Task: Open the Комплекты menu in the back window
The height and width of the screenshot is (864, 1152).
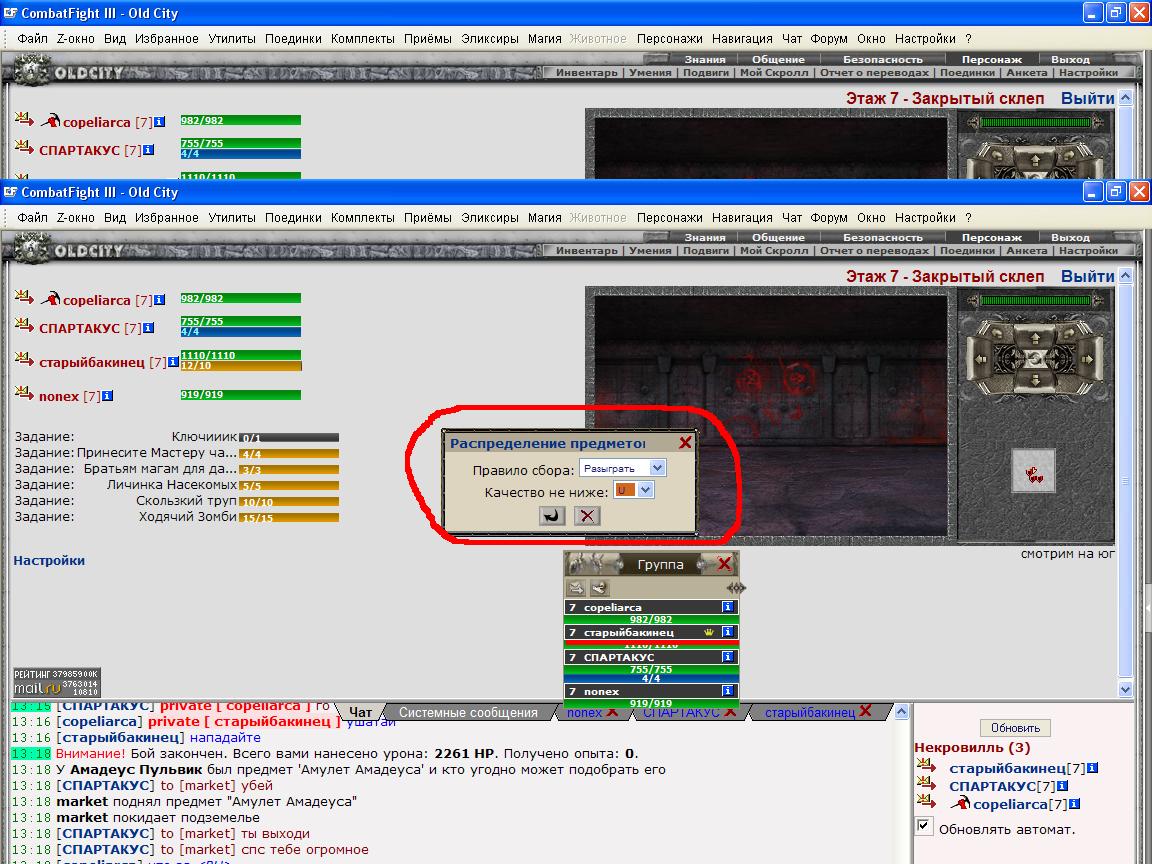Action: point(362,38)
